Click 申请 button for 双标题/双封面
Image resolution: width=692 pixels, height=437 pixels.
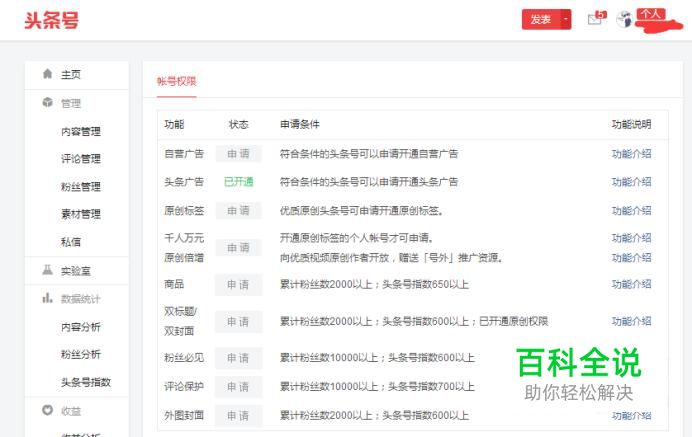click(x=238, y=322)
